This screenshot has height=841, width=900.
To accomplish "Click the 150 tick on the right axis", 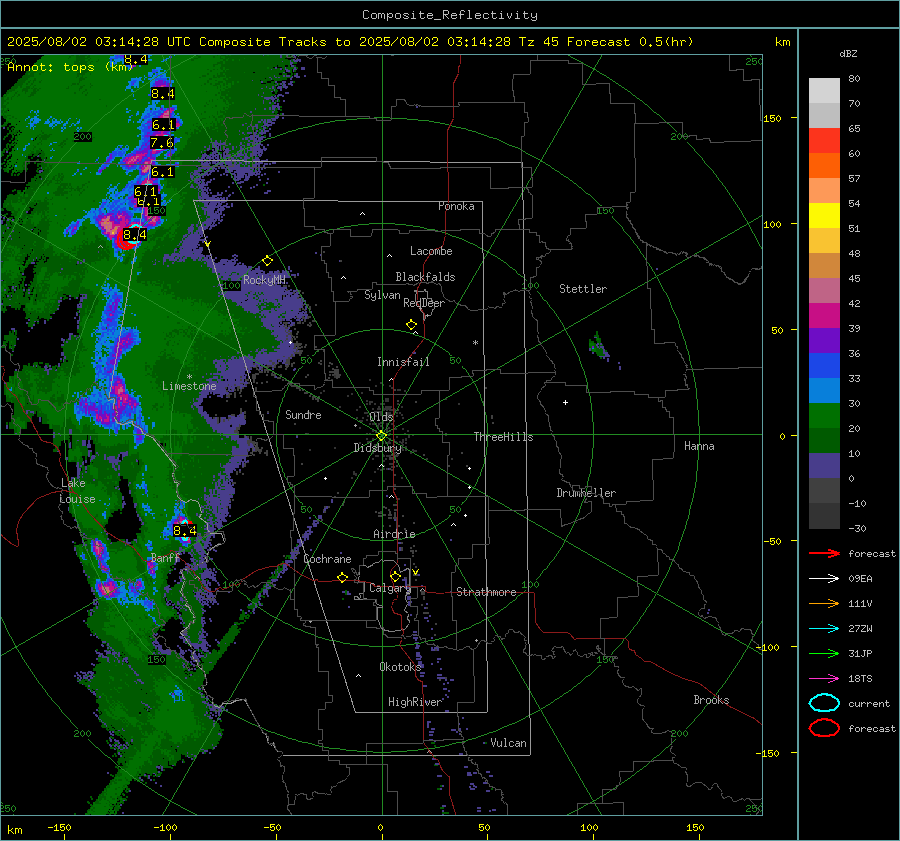I will (772, 118).
